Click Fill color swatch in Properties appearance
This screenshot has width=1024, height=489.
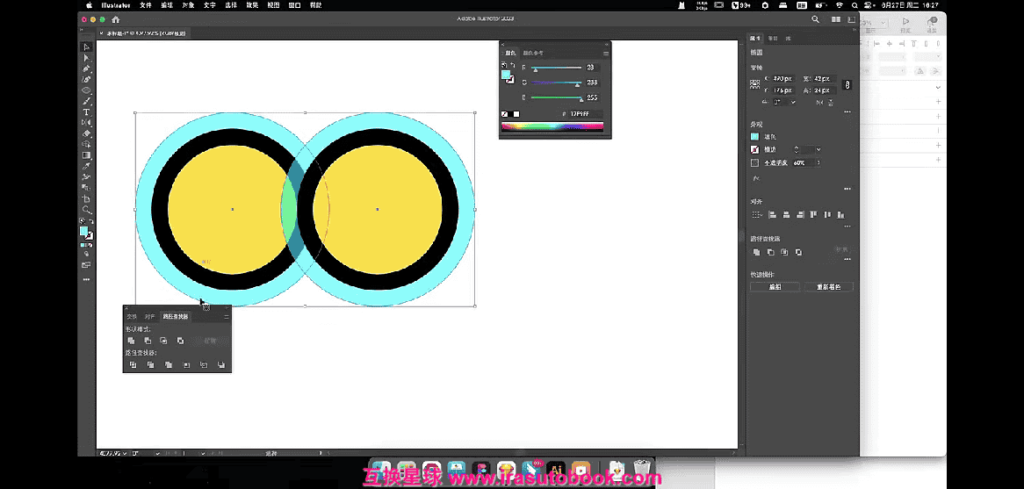[755, 136]
